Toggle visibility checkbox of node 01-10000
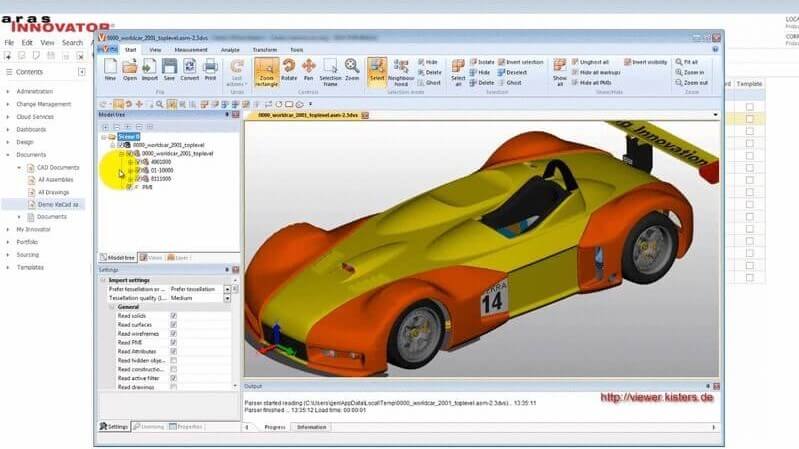The image size is (799, 449). pos(138,170)
